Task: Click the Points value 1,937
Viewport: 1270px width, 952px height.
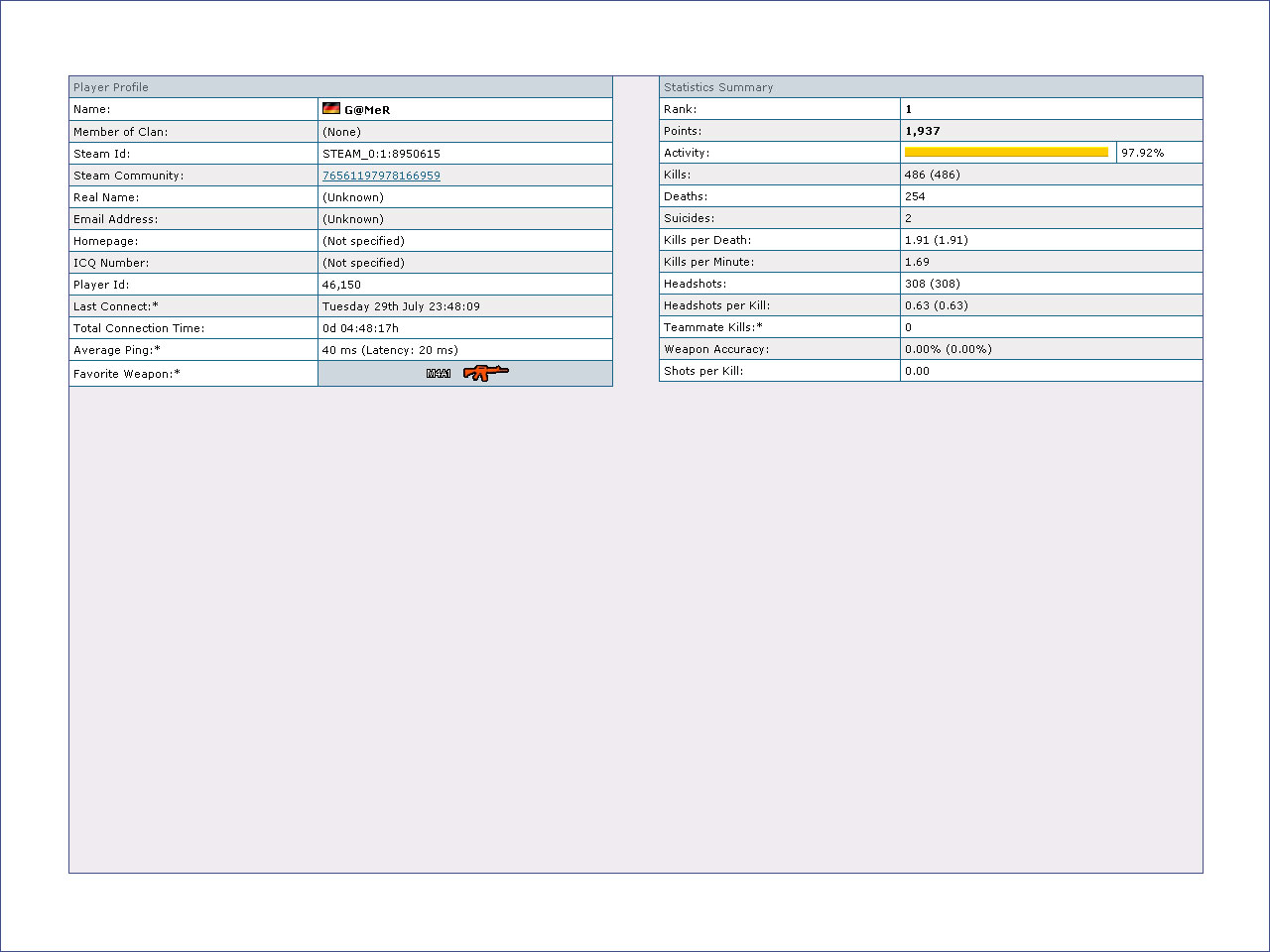Action: pyautogui.click(x=922, y=131)
